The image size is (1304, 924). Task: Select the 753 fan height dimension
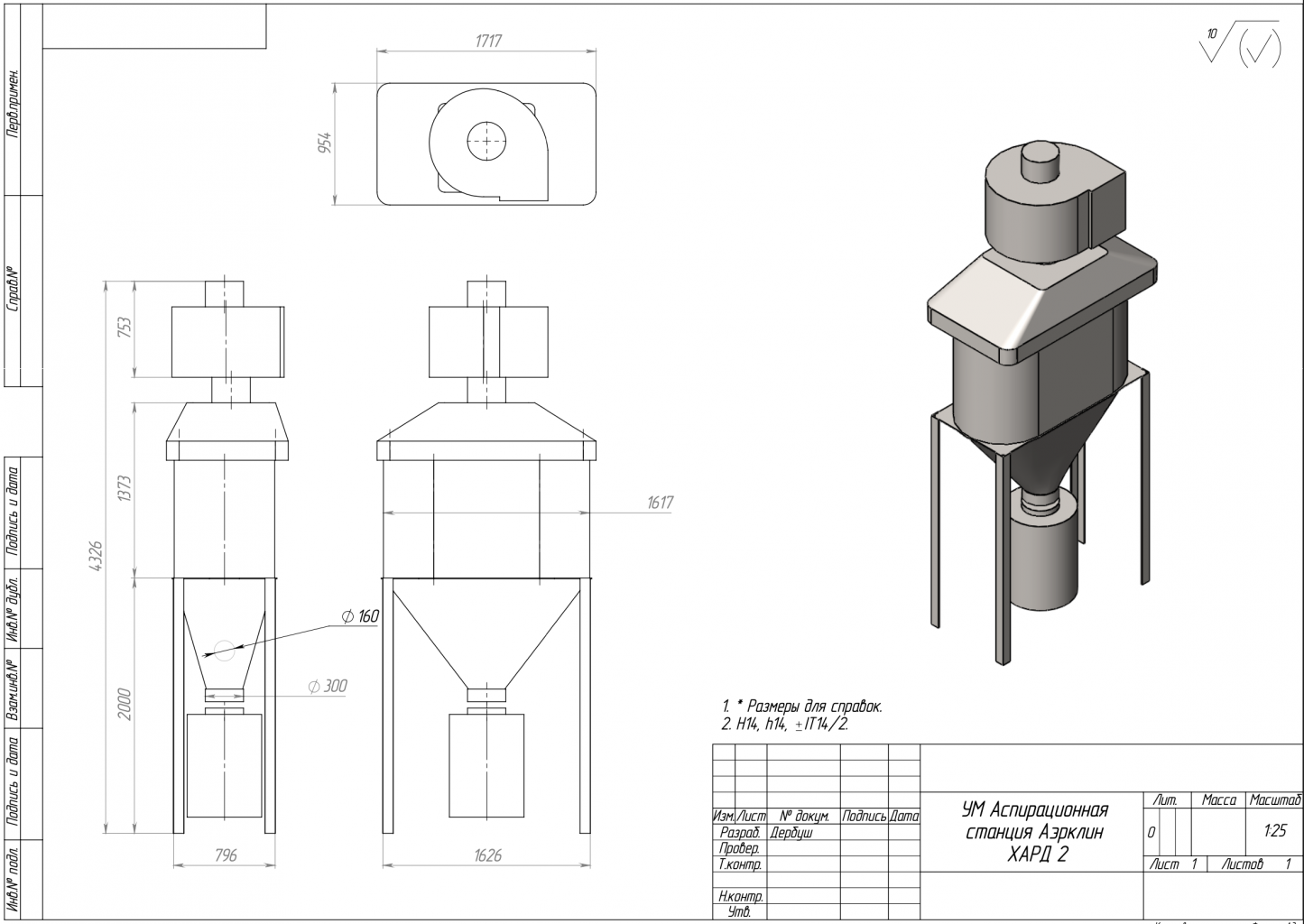point(125,328)
